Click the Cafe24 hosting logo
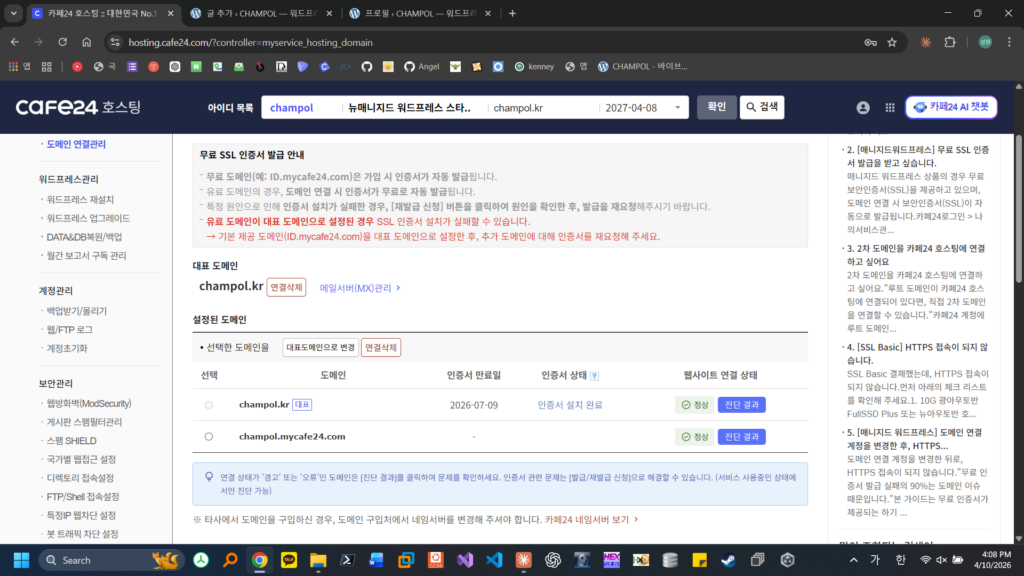The width and height of the screenshot is (1024, 576). tap(78, 107)
